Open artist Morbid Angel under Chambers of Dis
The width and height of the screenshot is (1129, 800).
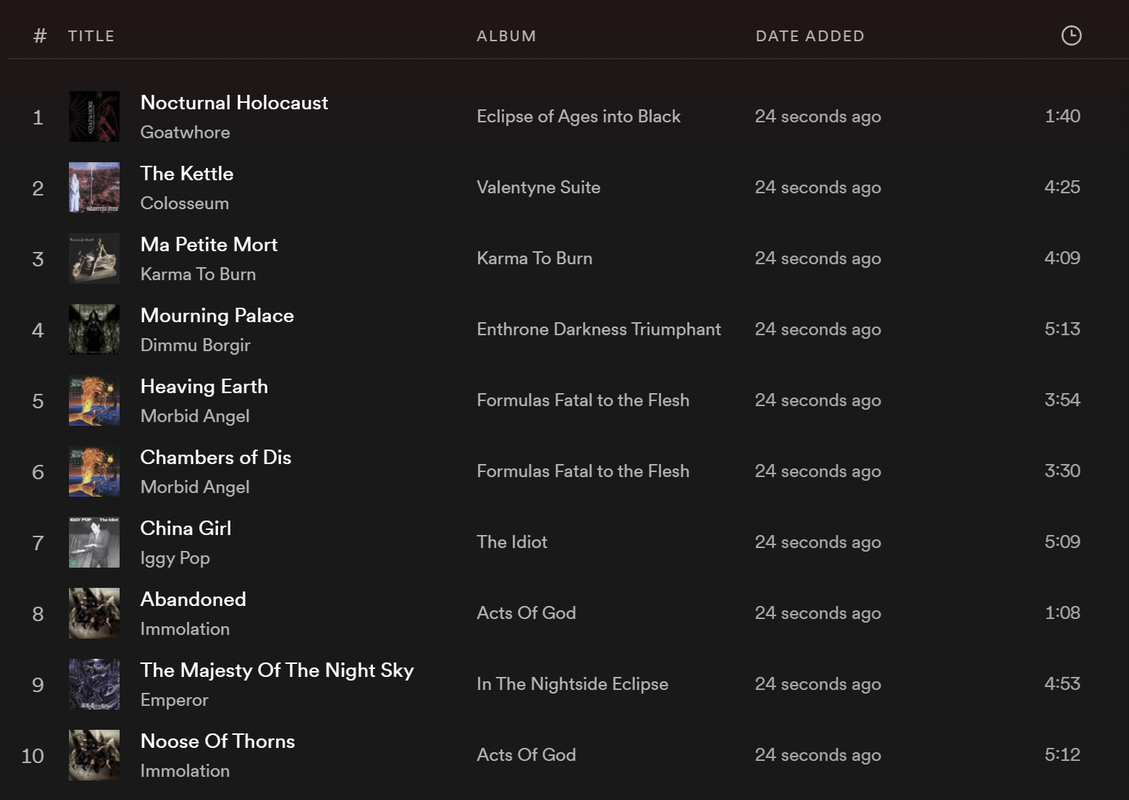pyautogui.click(x=195, y=487)
